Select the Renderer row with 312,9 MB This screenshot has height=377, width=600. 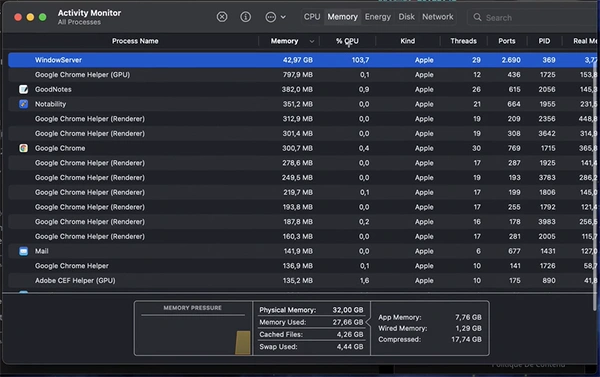302,119
